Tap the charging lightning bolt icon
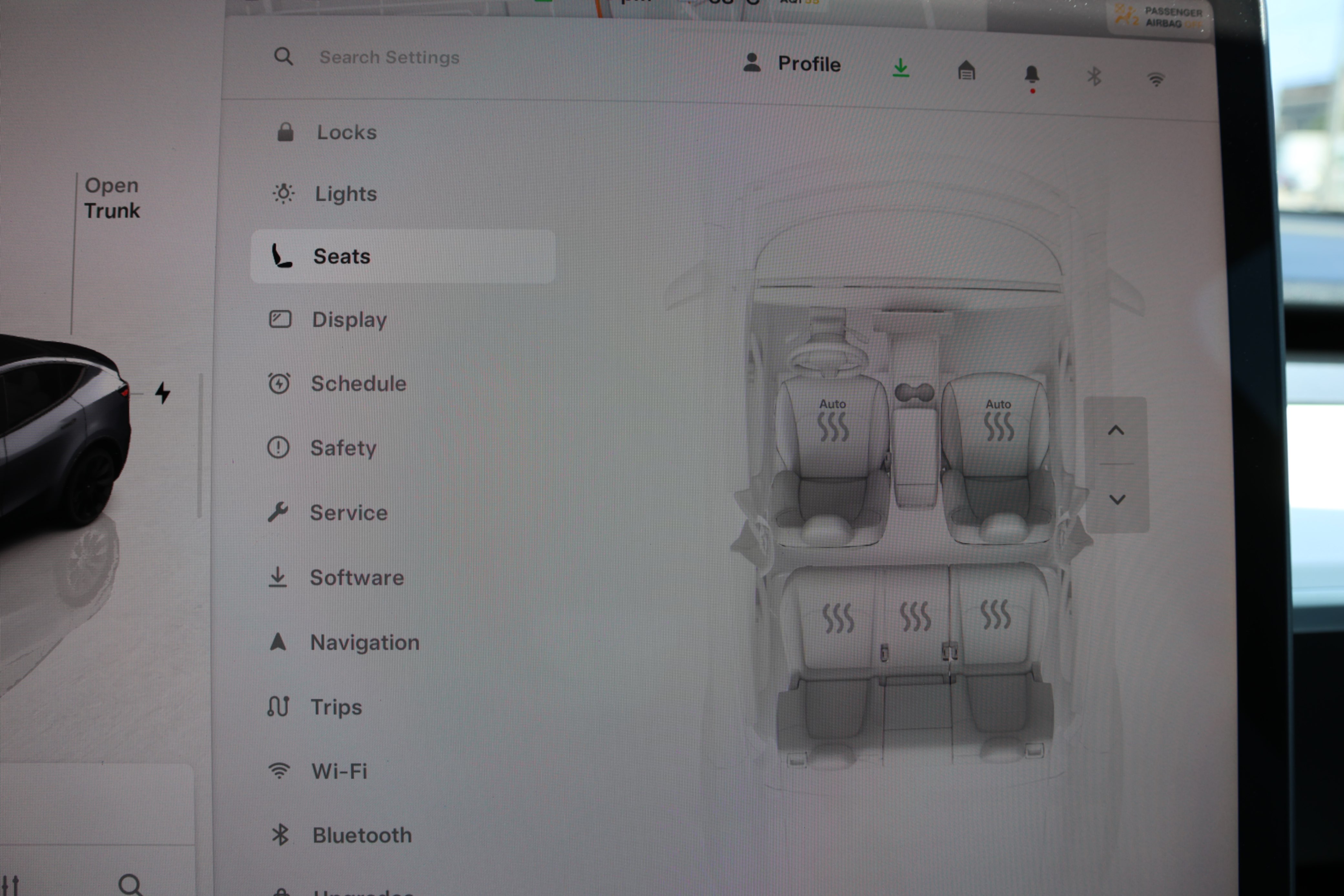The width and height of the screenshot is (1344, 896). 163,393
